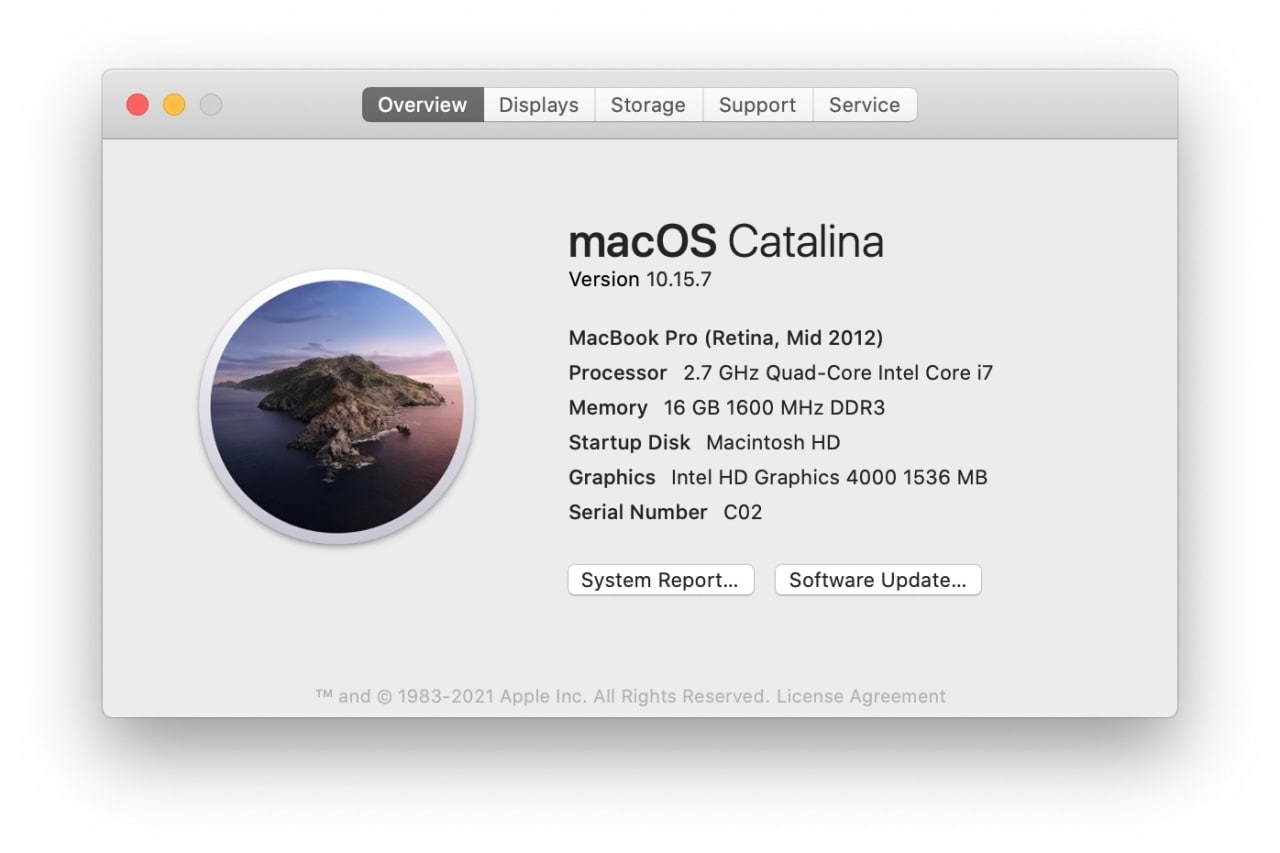Click the Startup Disk Macintosh HD line
The image size is (1280, 853).
(704, 442)
